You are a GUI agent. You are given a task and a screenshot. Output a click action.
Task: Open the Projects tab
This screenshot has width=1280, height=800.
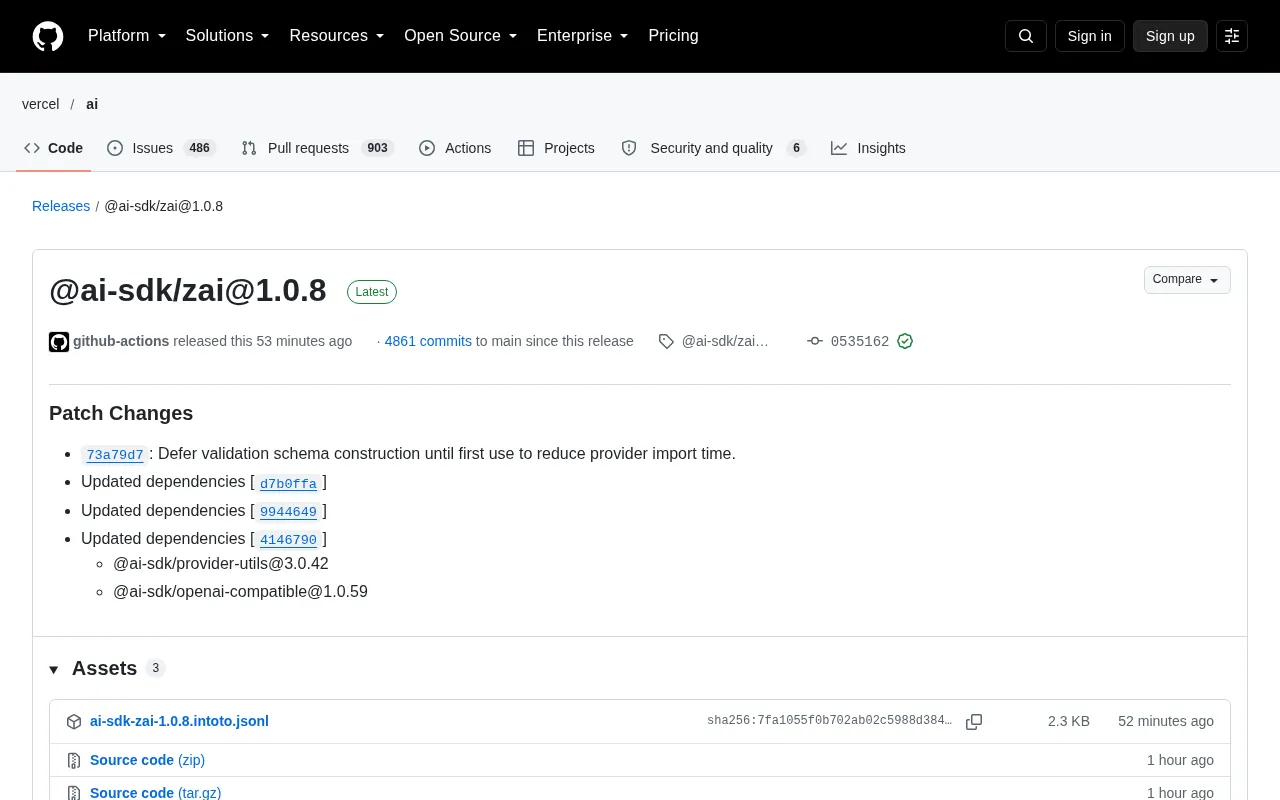556,148
